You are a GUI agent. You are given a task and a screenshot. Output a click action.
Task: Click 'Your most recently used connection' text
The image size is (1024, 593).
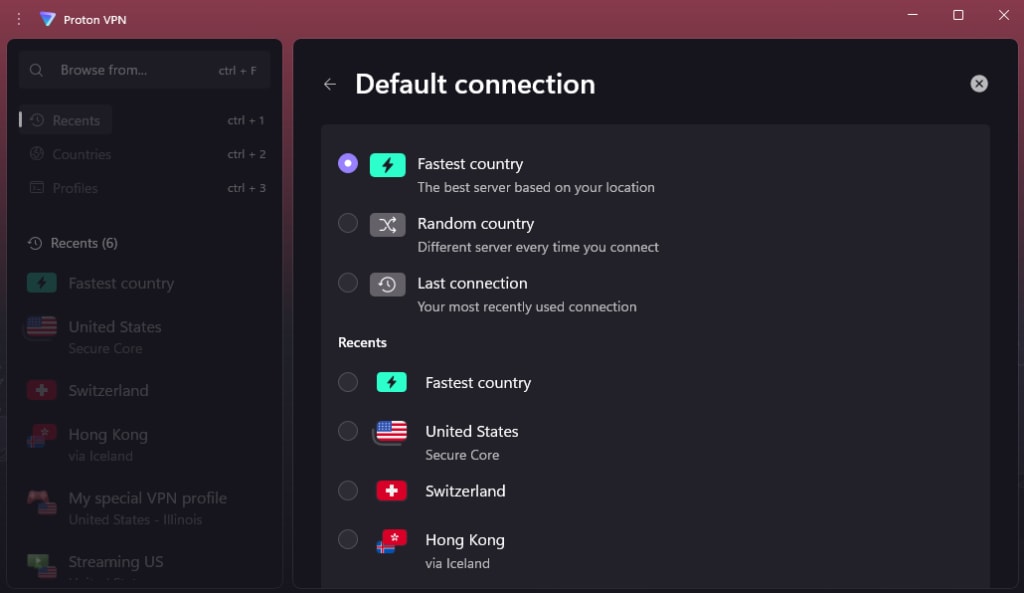point(527,307)
